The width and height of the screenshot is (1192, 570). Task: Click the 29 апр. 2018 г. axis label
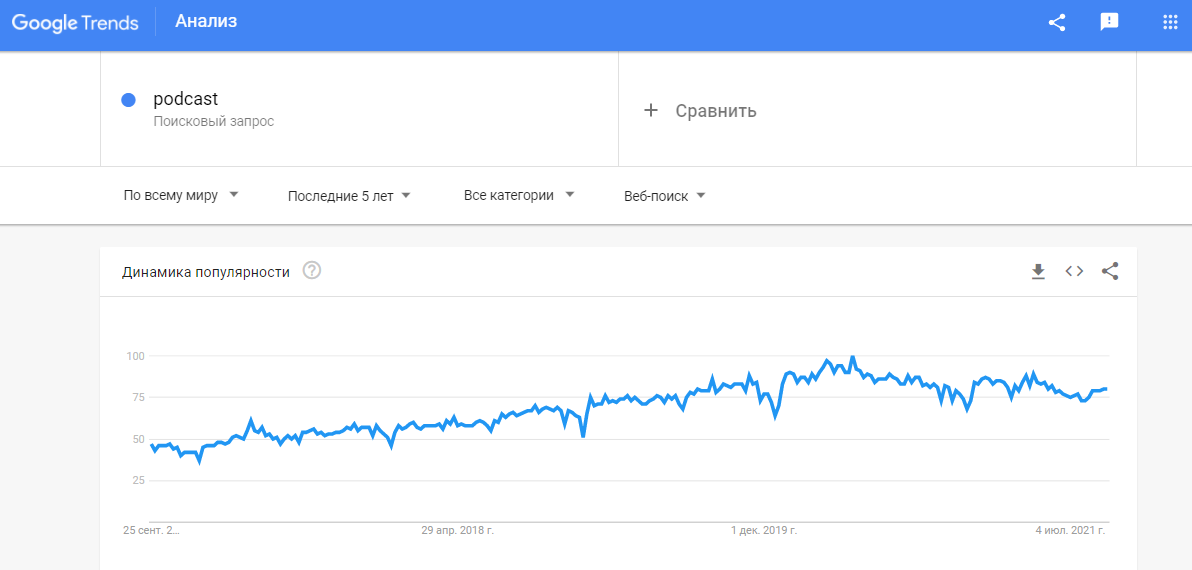click(x=458, y=530)
